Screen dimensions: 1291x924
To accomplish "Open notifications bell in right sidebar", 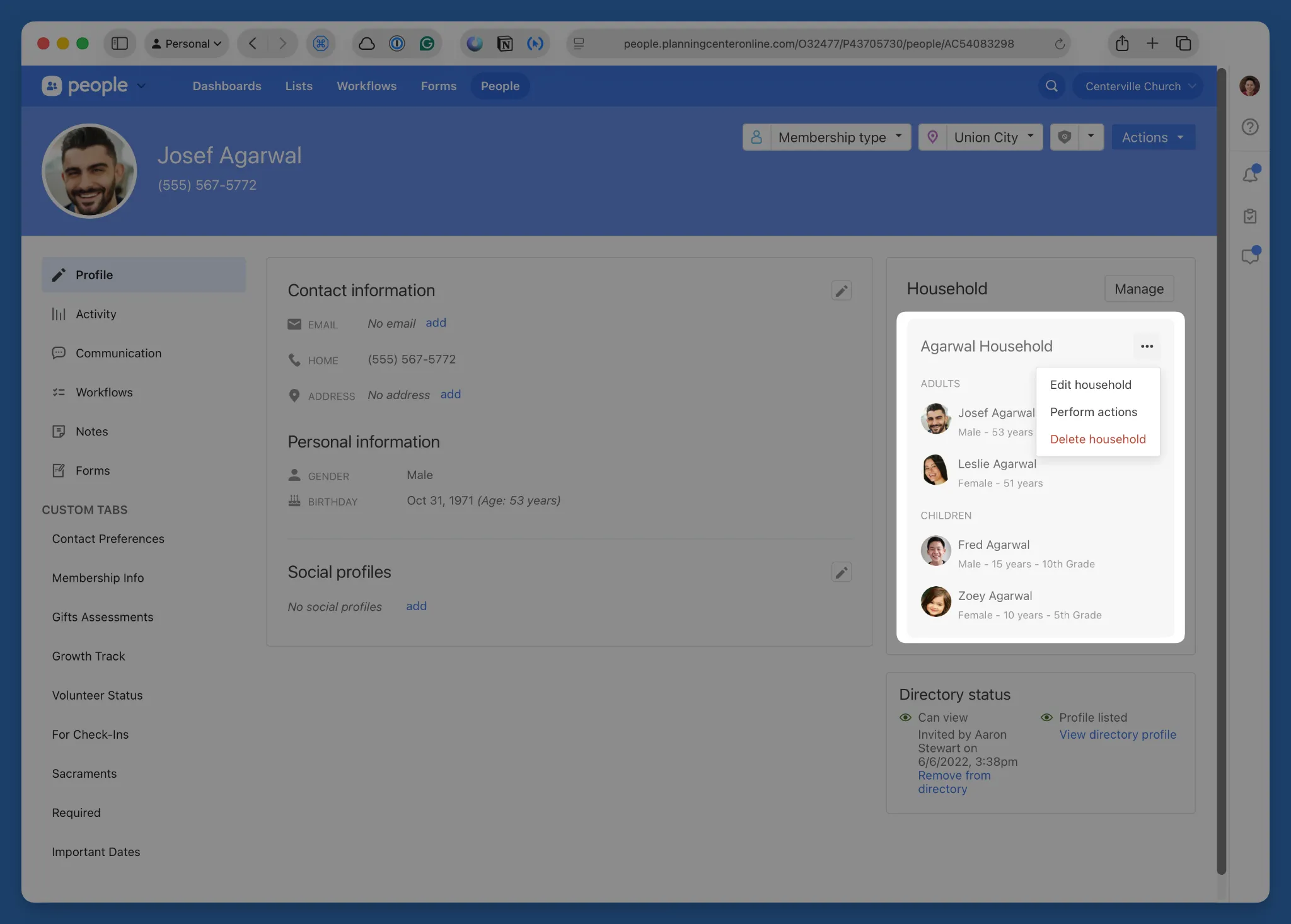I will click(1250, 175).
